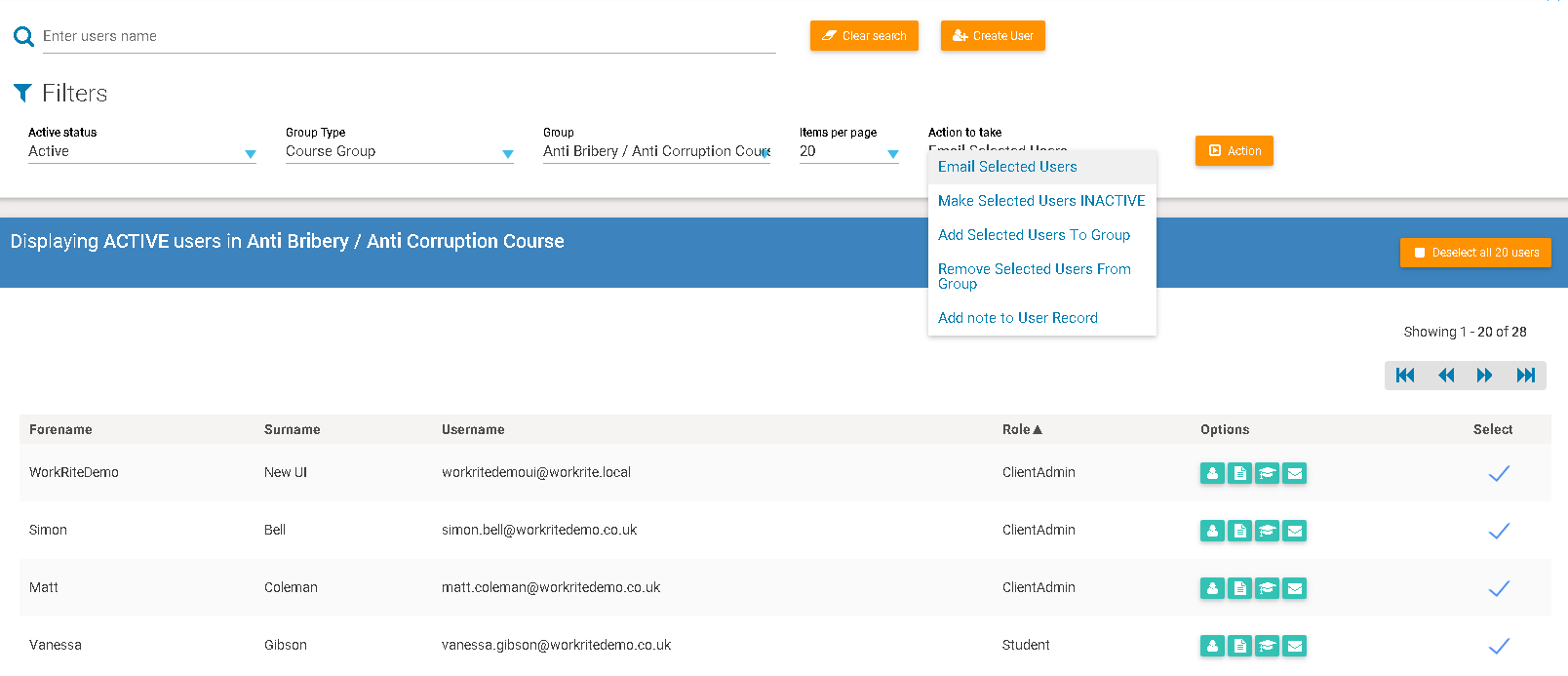The image size is (1568, 676).
Task: Choose Make Selected Users INACTIVE option
Action: 1040,201
